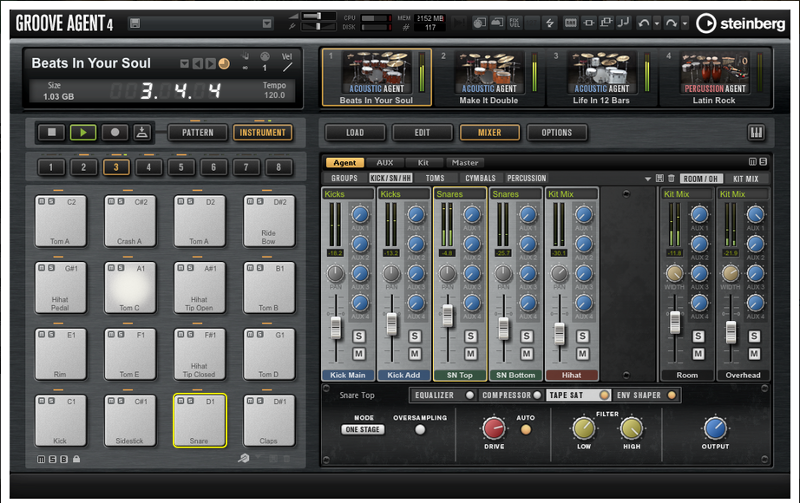The image size is (800, 503).
Task: Click the Fix Velocity icon
Action: (x=514, y=23)
